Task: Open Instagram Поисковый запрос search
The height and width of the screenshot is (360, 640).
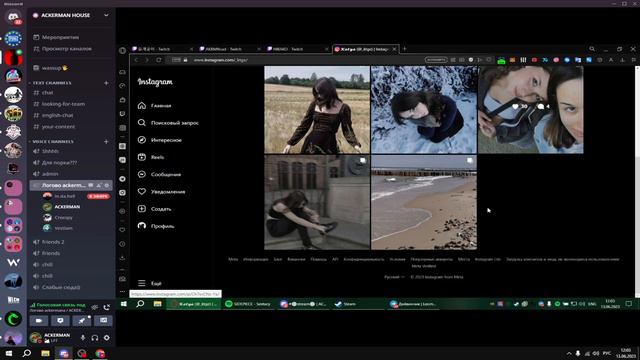Action: (x=168, y=123)
